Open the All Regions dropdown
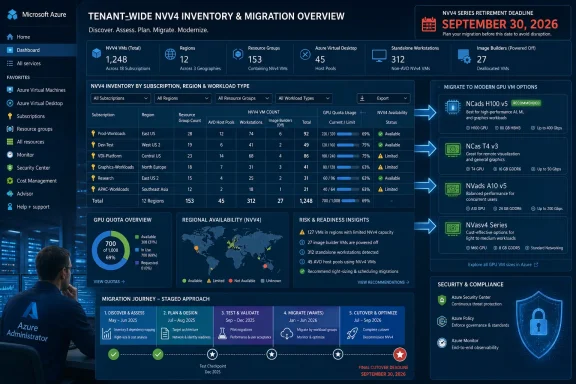The width and height of the screenshot is (576, 384). point(183,98)
